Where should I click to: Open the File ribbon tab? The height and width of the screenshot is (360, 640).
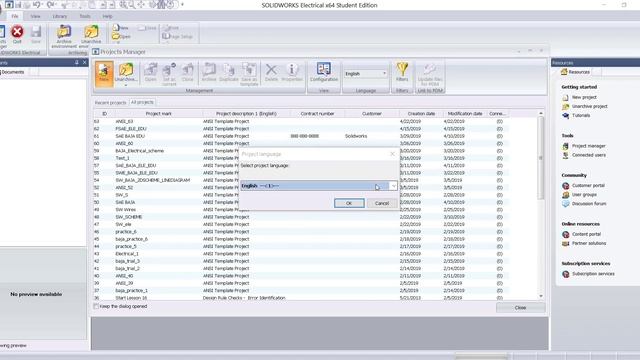coord(15,16)
